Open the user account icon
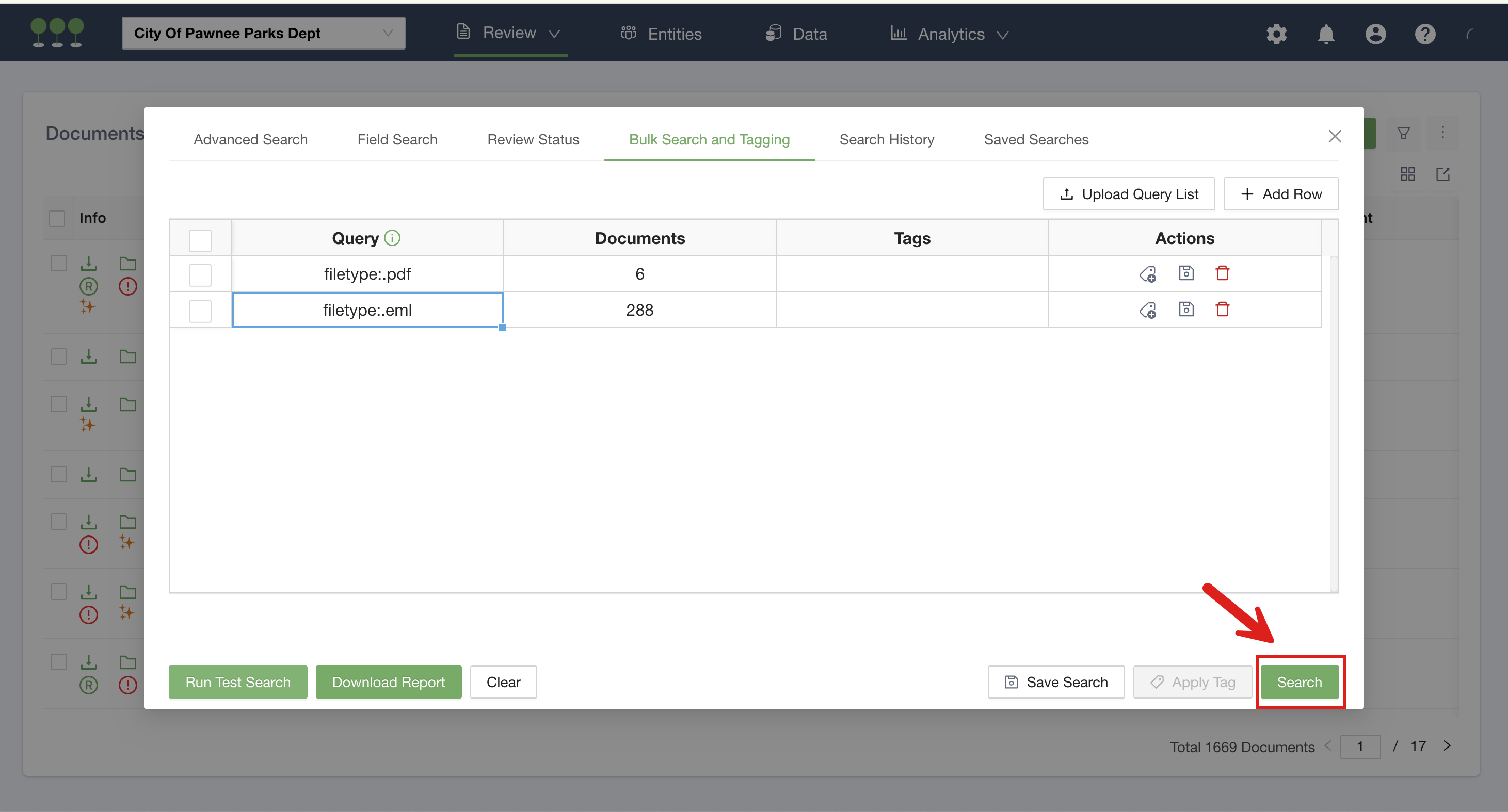Screen dimensions: 1508x812 click(x=1376, y=34)
